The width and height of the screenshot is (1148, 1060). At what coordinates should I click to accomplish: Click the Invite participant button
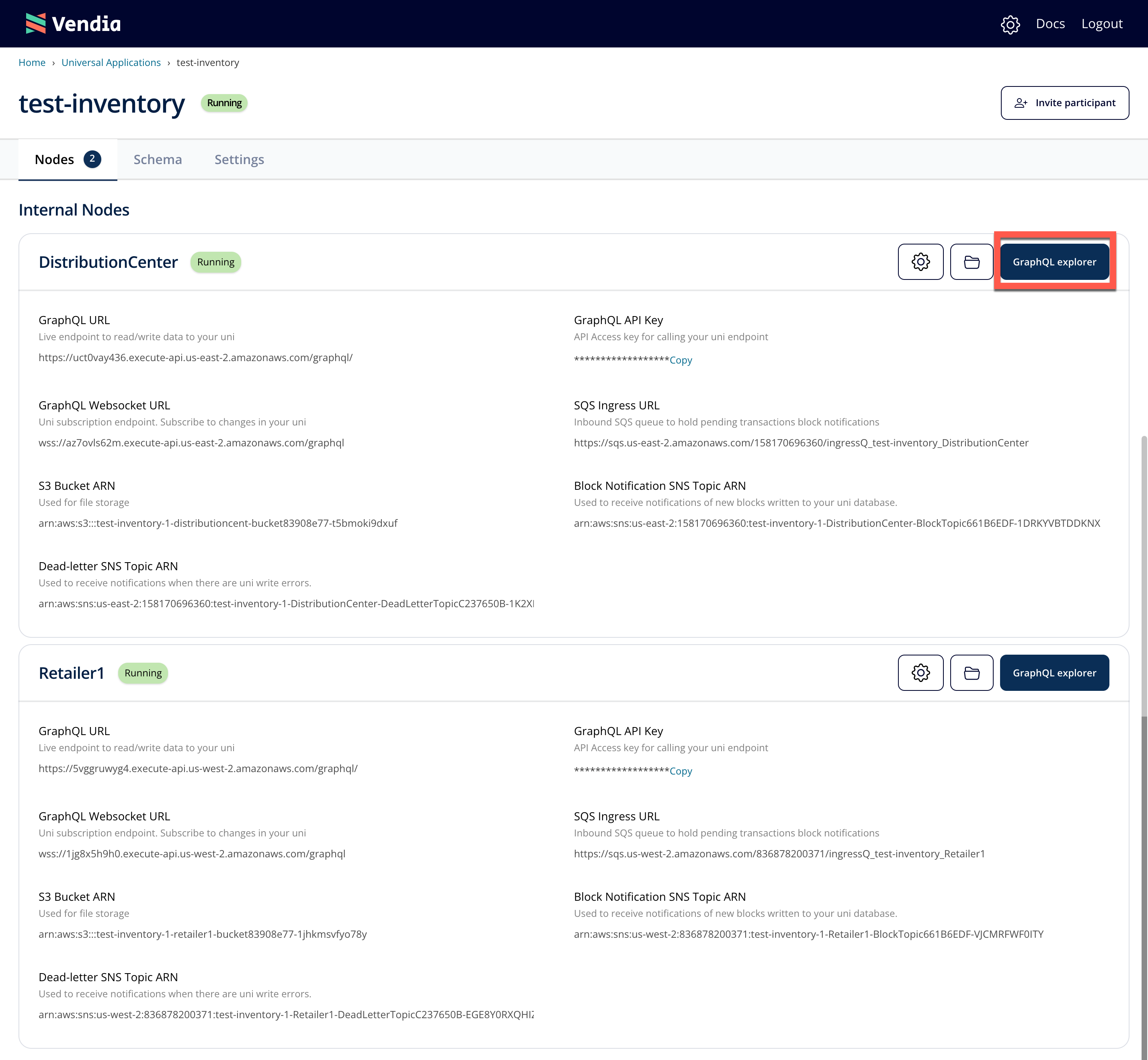pyautogui.click(x=1064, y=103)
